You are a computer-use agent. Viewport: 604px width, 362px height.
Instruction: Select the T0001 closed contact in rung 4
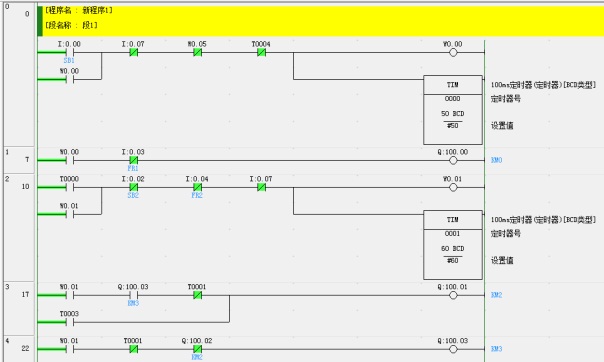pos(133,349)
